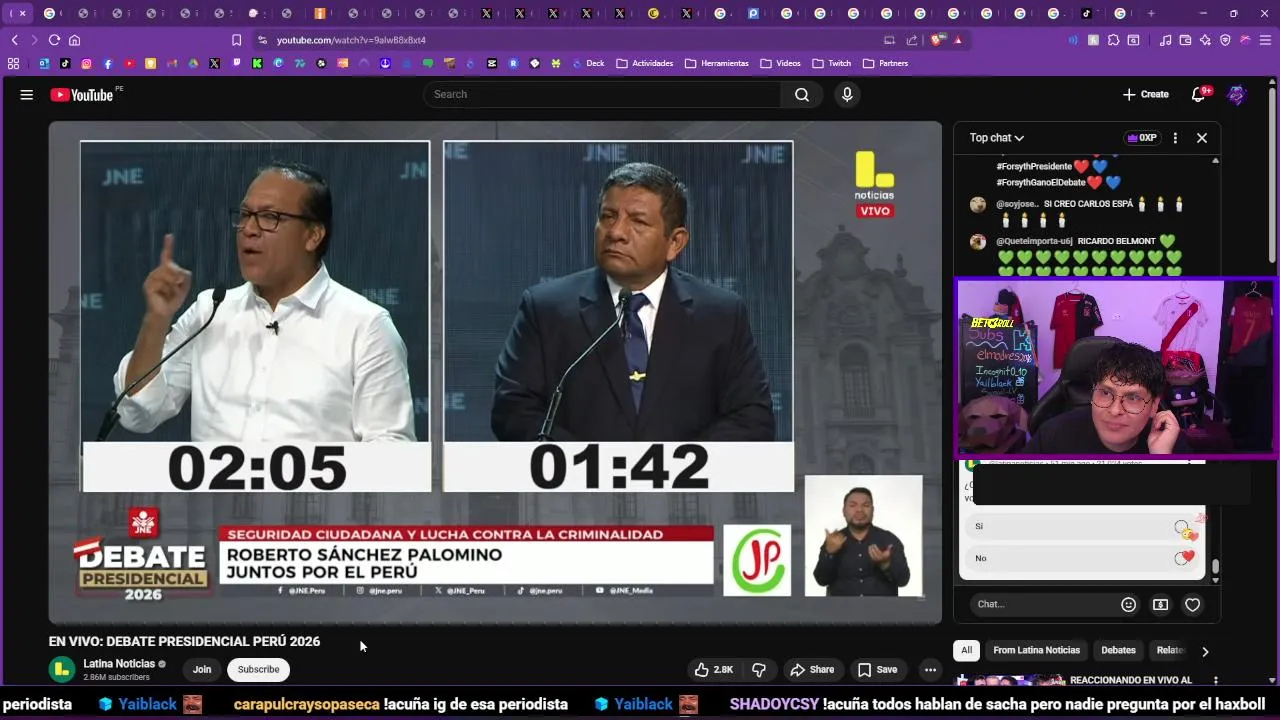Open the browser tab grid apps icon
This screenshot has height=720, width=1280.
coord(13,63)
